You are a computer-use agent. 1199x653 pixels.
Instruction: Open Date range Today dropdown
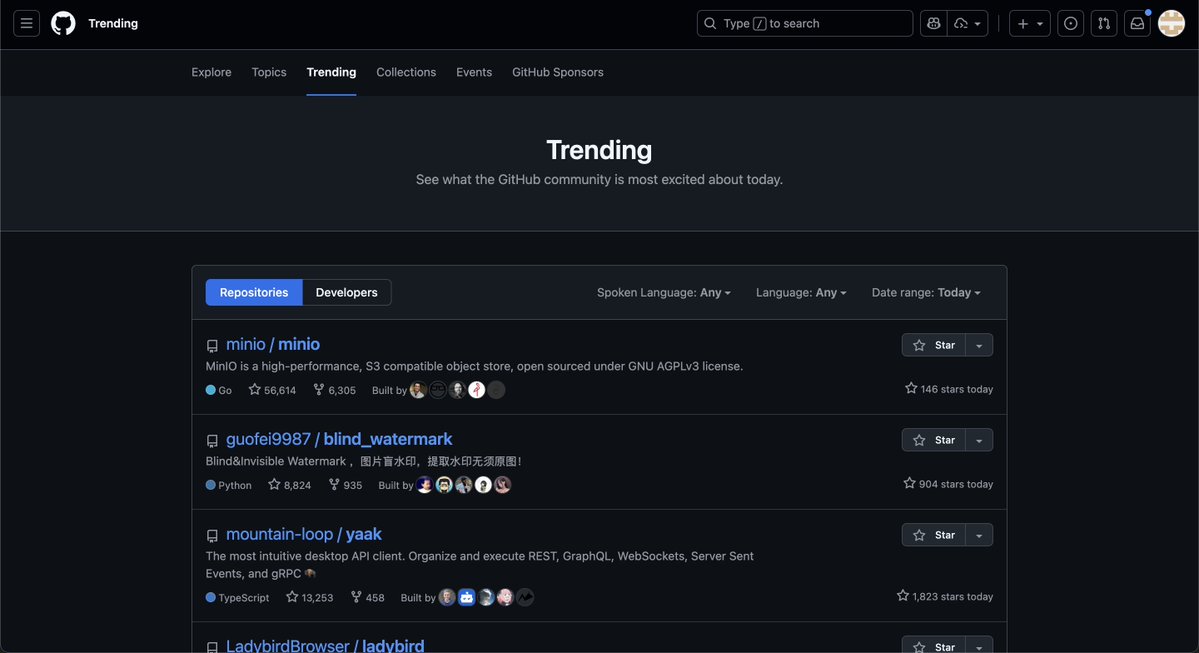(x=926, y=292)
